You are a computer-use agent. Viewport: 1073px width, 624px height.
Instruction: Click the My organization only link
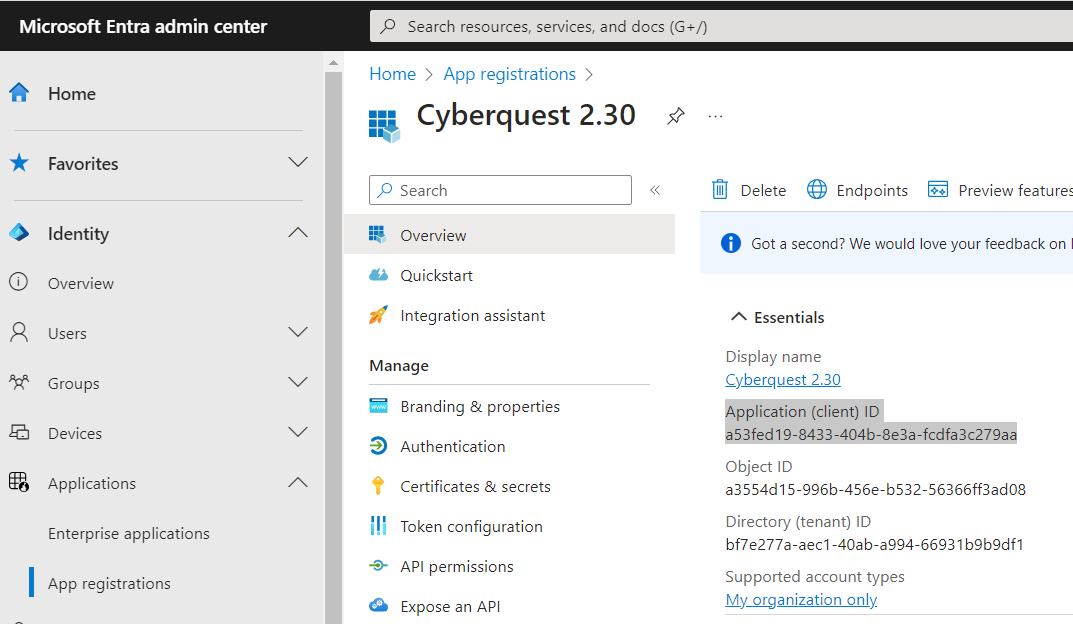801,599
